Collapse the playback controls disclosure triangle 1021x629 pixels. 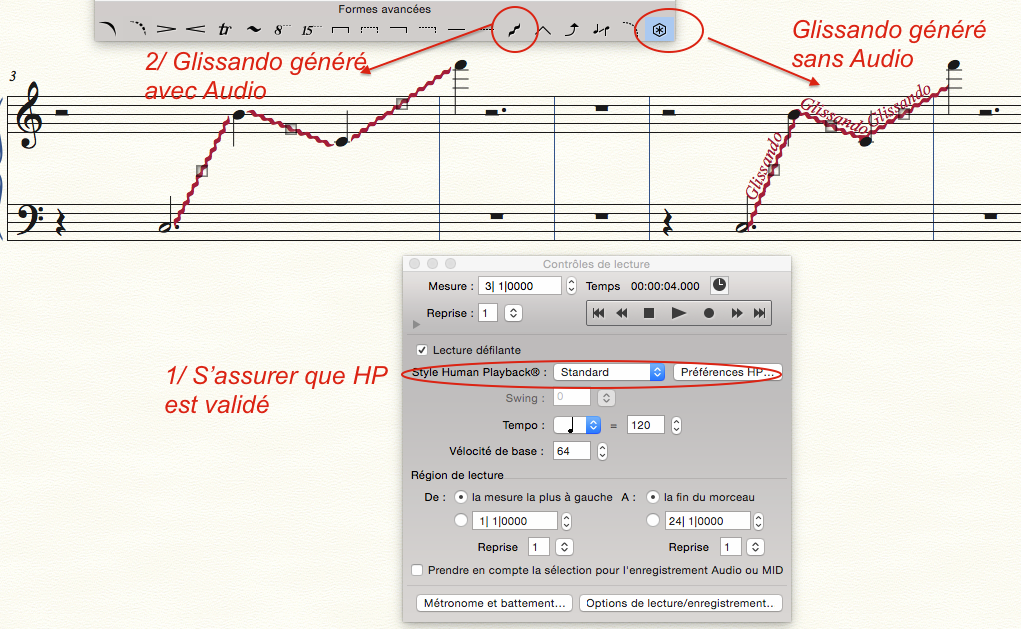(x=417, y=325)
